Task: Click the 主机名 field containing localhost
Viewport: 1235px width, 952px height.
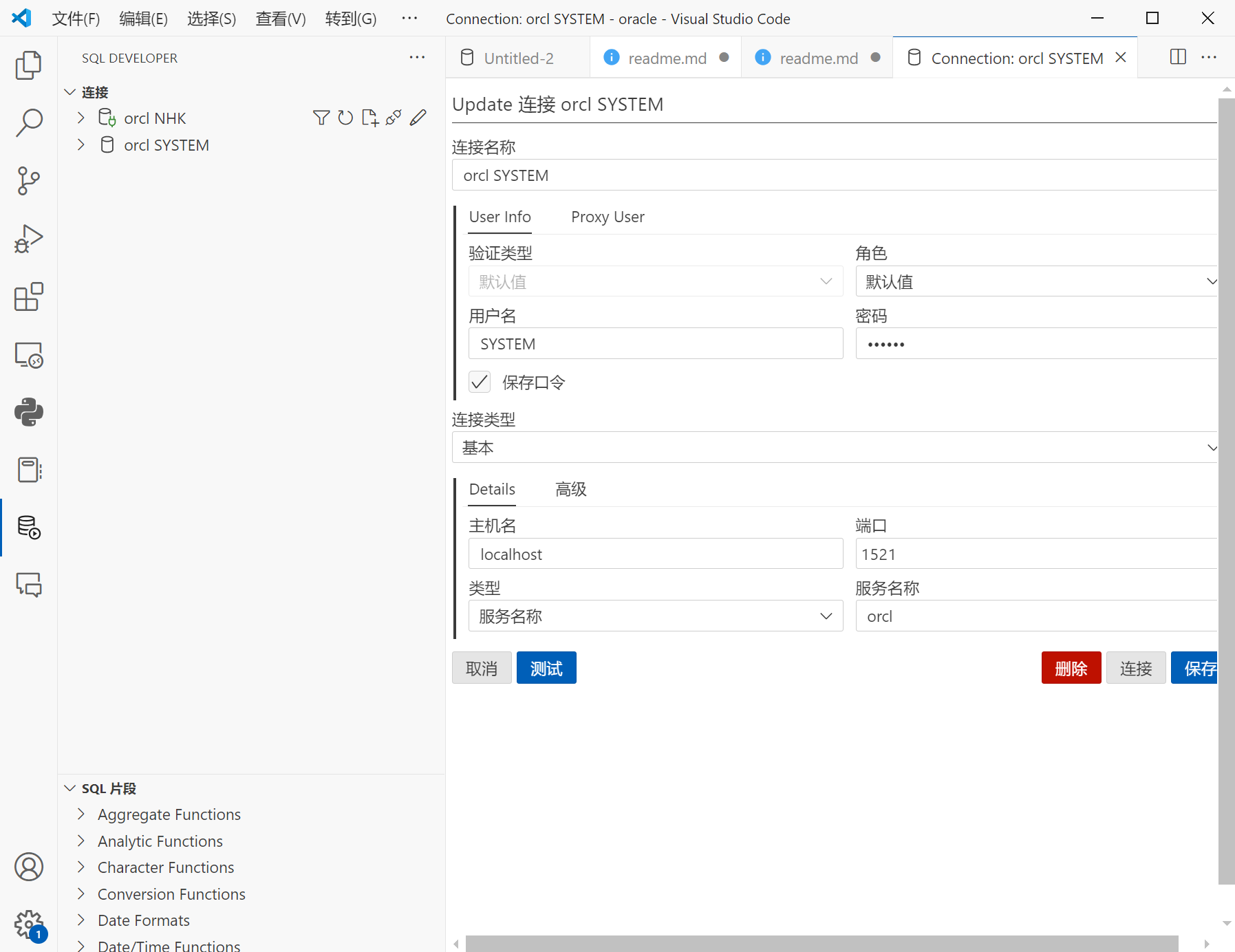Action: 656,554
